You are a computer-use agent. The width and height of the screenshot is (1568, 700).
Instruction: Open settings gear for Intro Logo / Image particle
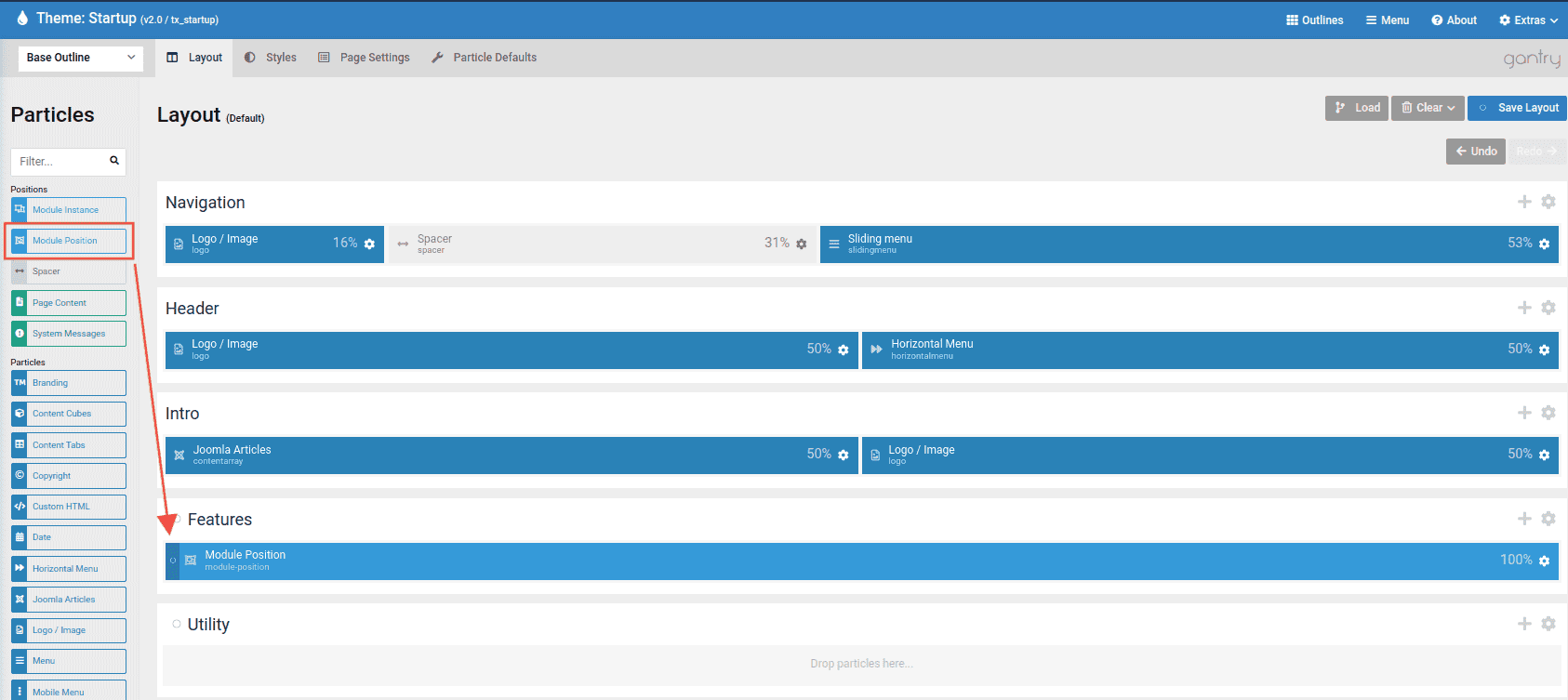[x=1544, y=455]
